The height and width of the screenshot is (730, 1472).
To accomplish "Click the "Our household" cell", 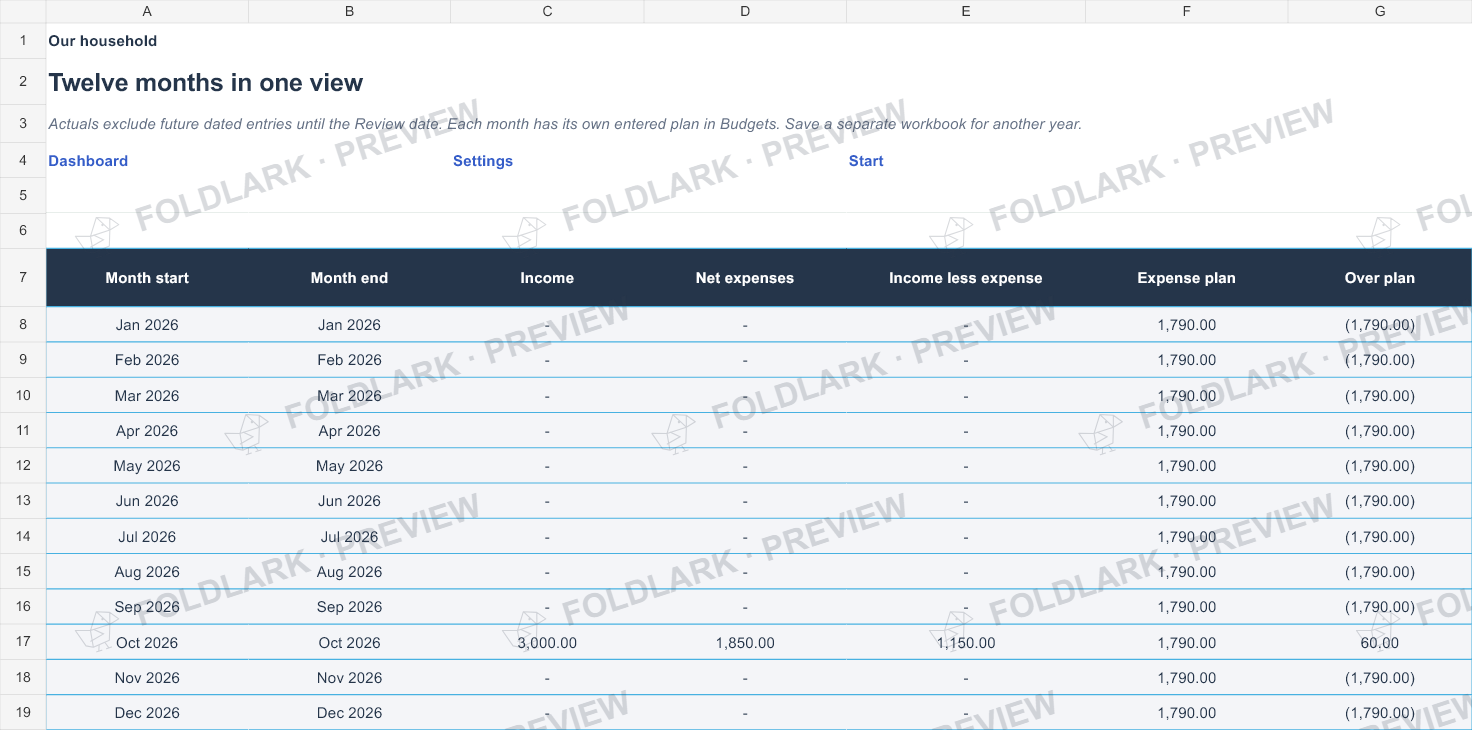I will pyautogui.click(x=103, y=41).
